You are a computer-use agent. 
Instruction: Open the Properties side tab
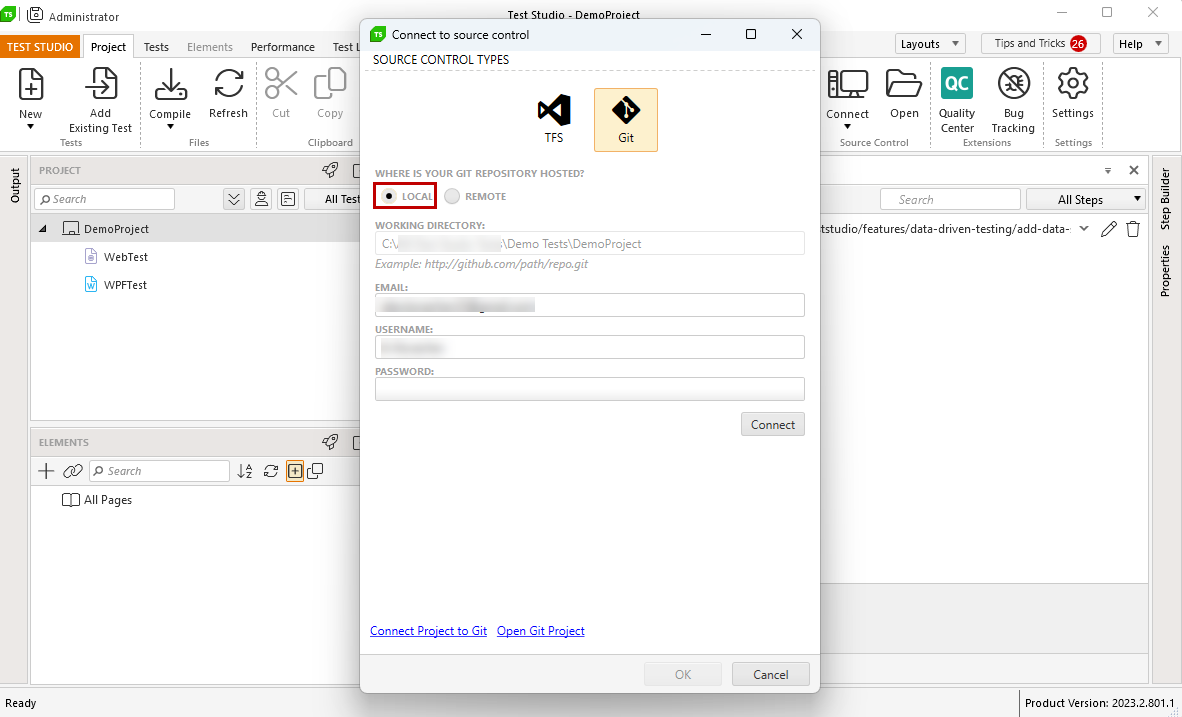tap(1165, 271)
